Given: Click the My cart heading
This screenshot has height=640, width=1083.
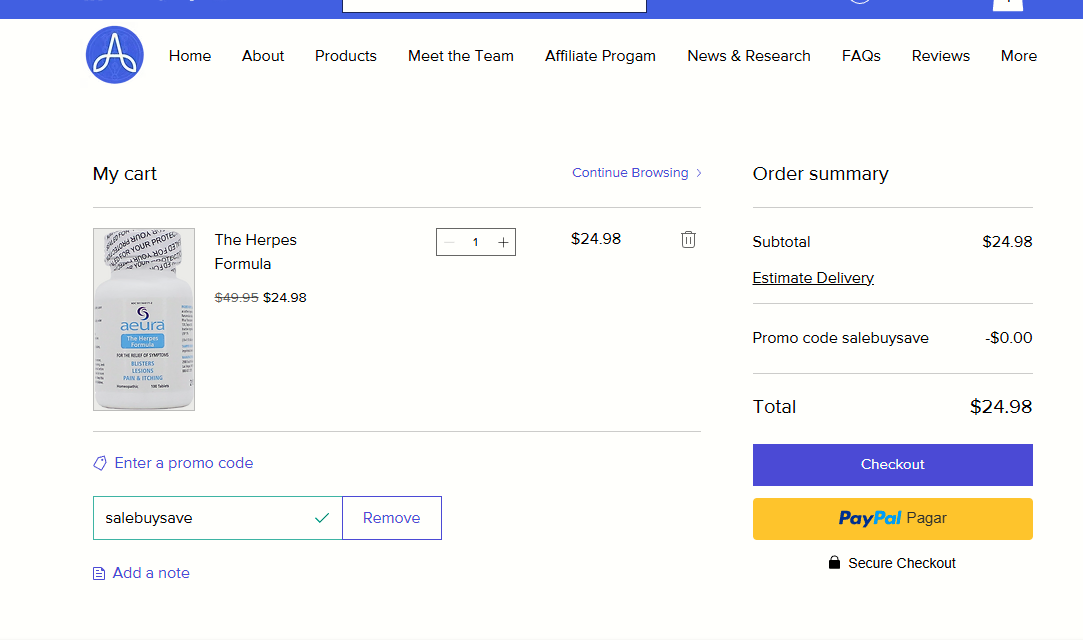Looking at the screenshot, I should [x=125, y=174].
